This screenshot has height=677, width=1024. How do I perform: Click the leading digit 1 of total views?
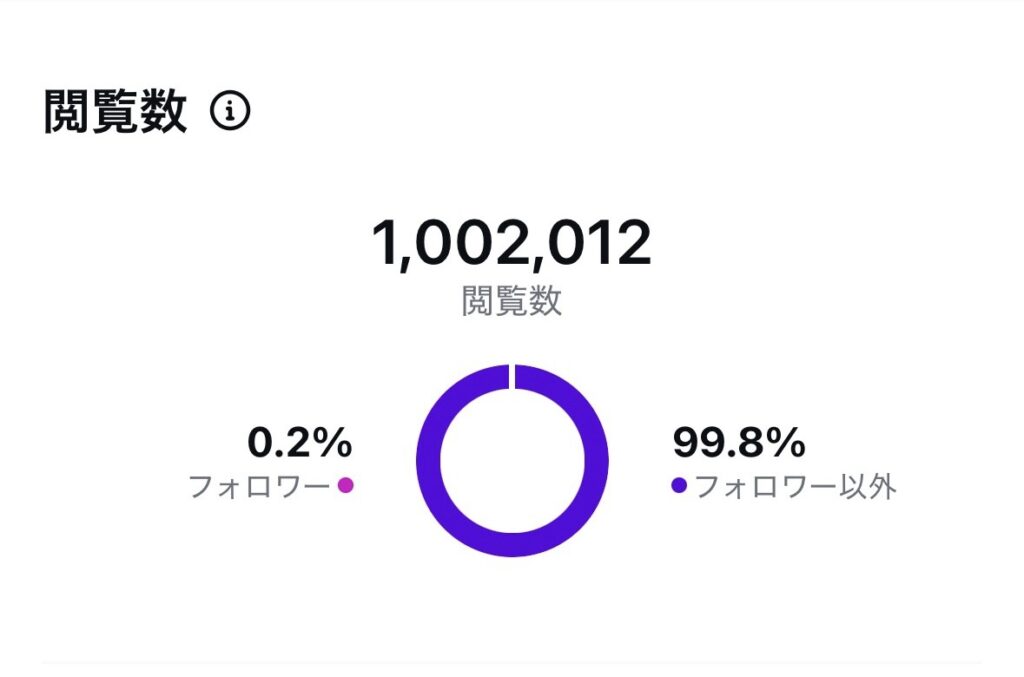point(384,242)
